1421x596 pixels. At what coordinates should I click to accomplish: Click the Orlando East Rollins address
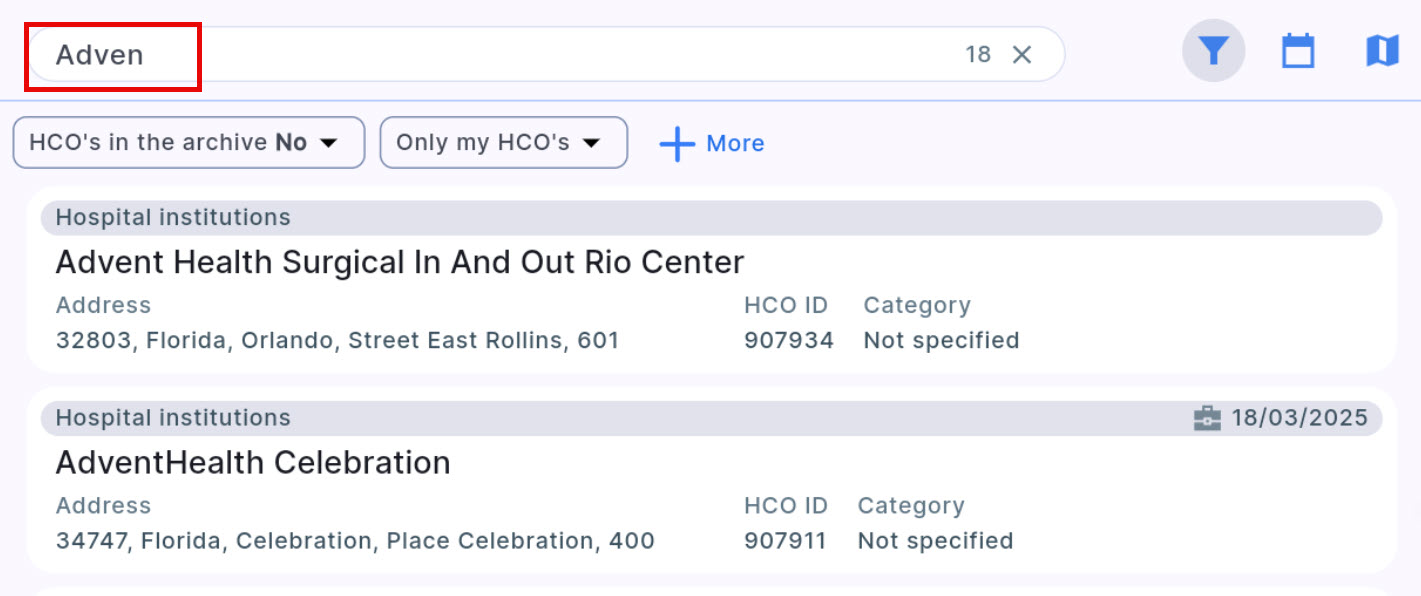tap(337, 340)
